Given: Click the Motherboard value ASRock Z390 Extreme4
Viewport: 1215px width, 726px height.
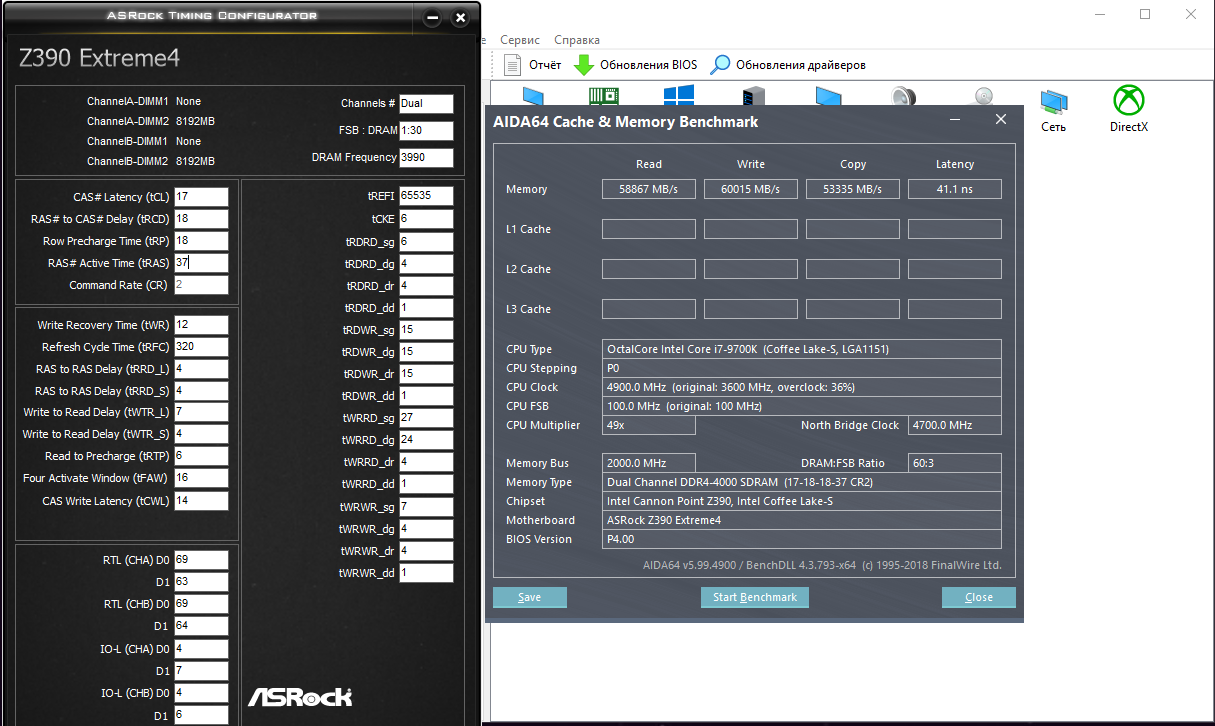Looking at the screenshot, I should [803, 520].
